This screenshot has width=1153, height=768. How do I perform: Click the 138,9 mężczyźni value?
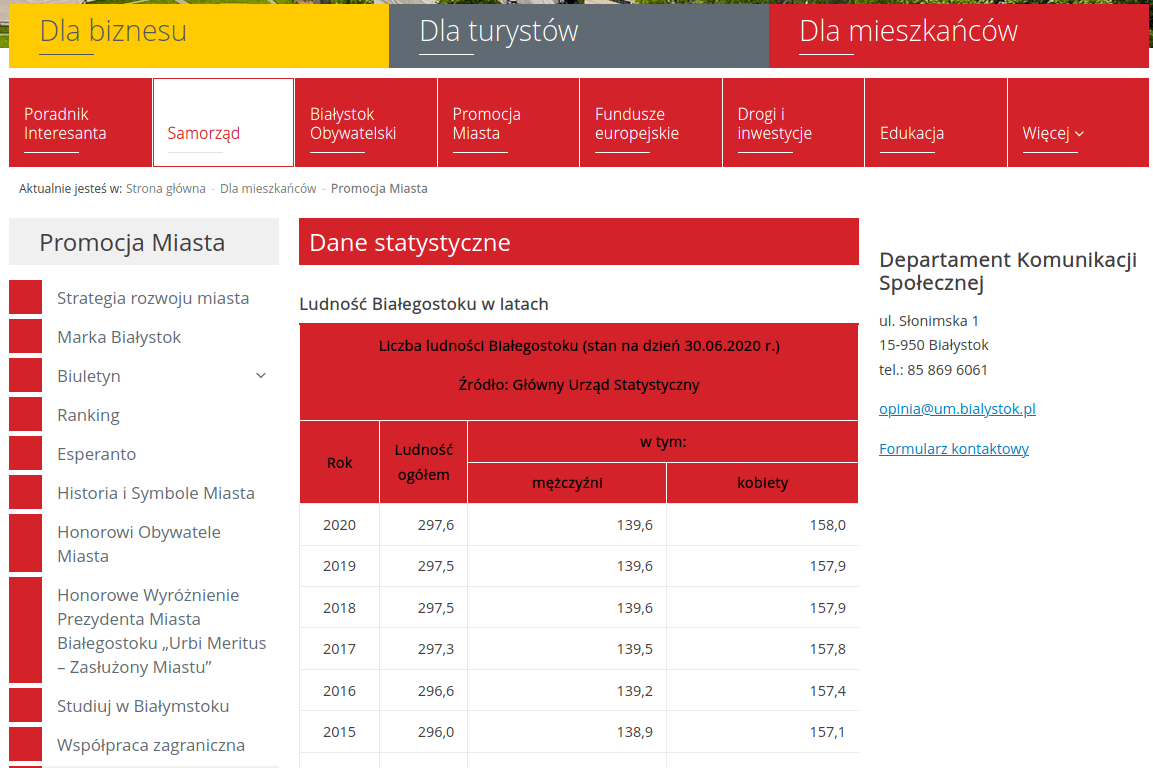pyautogui.click(x=635, y=732)
